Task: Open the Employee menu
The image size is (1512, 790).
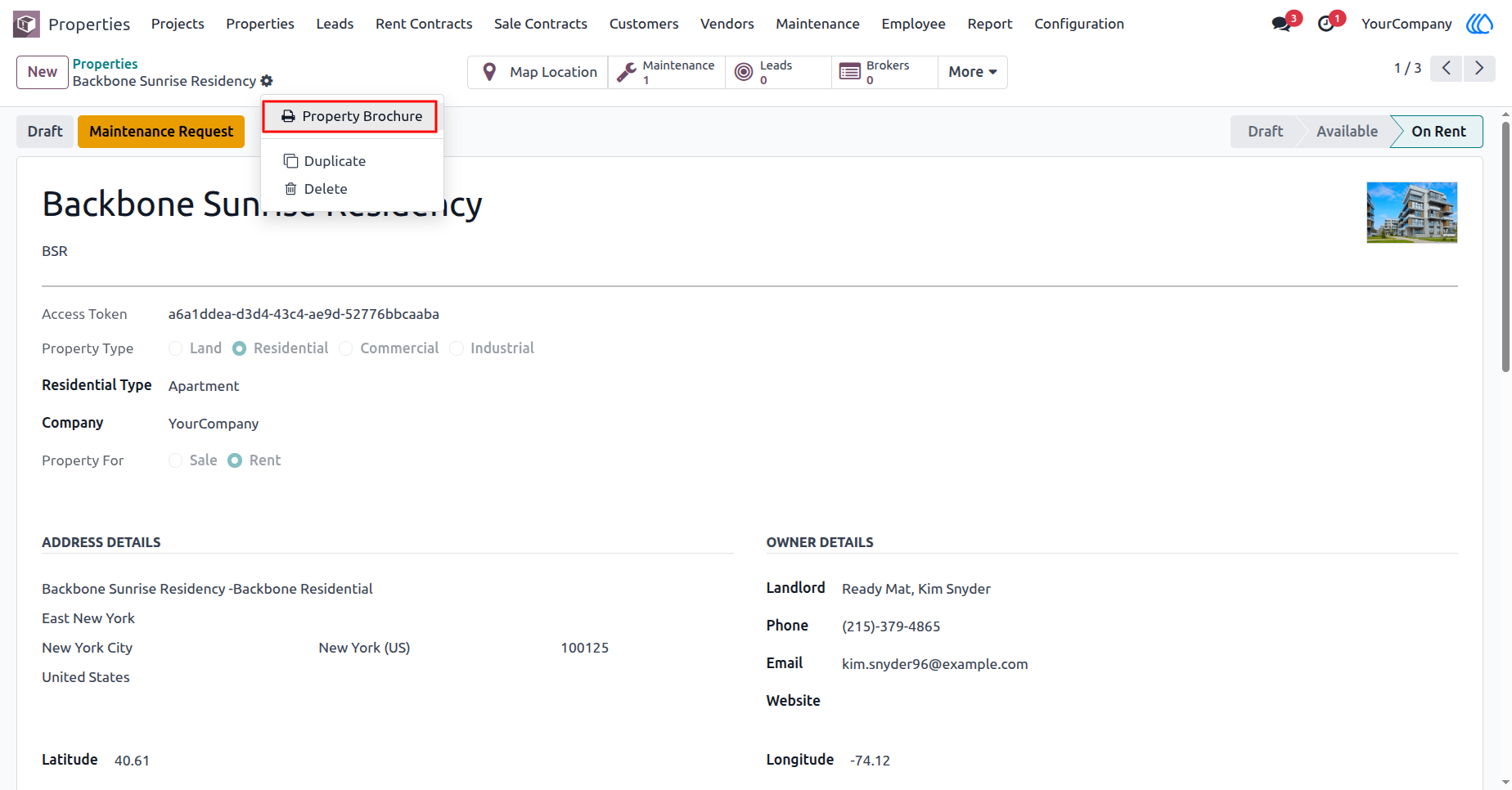Action: 913,24
